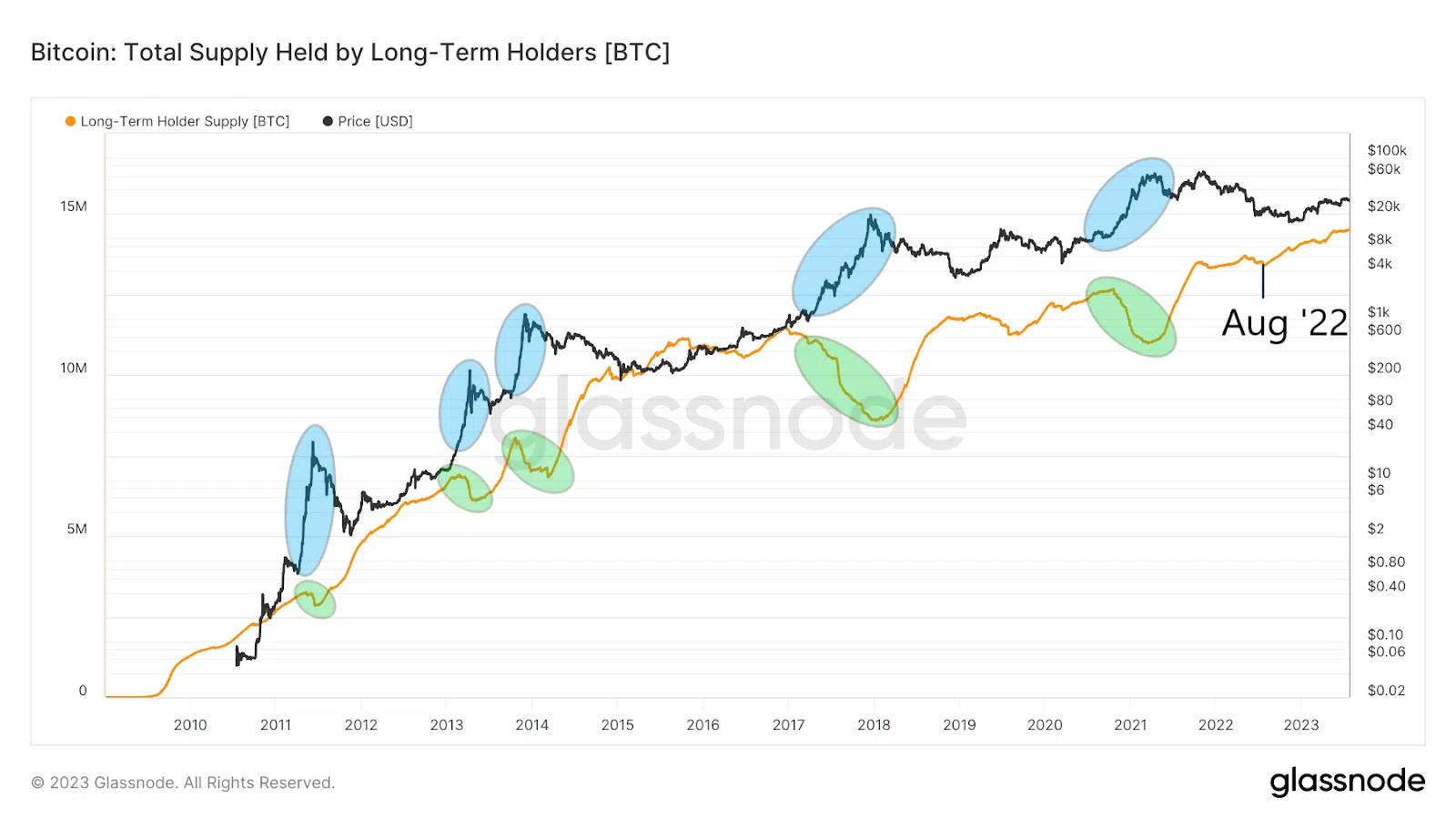Click the orange Long-Term Holder Supply legend dot

[70, 121]
